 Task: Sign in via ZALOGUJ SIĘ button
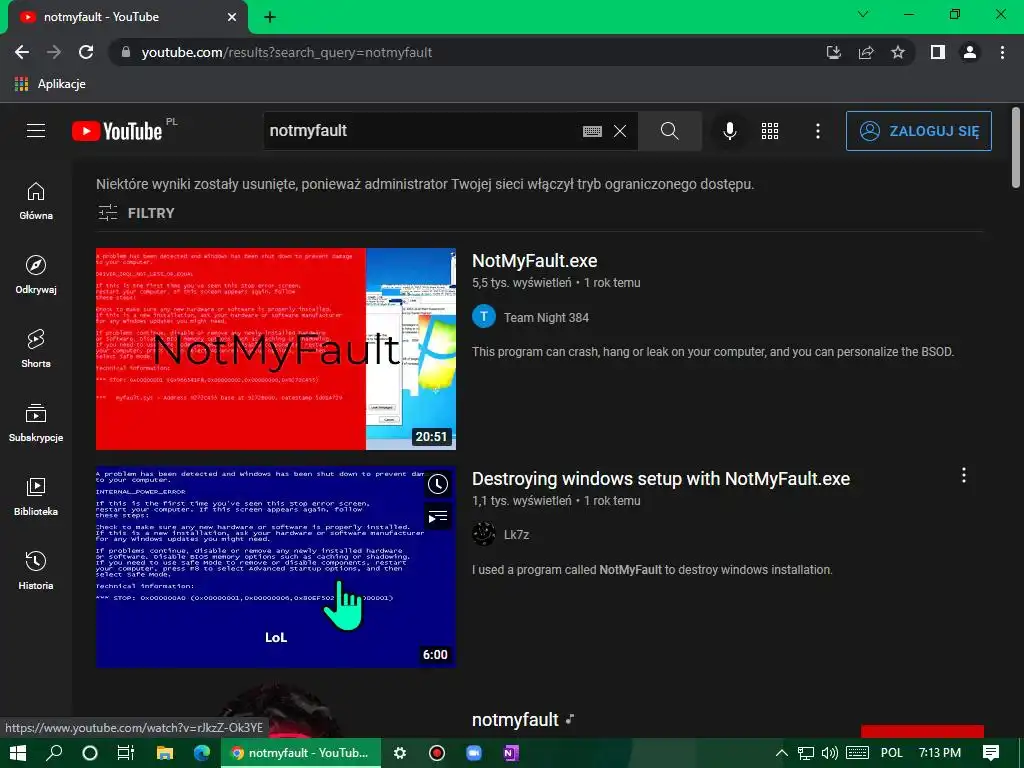point(918,131)
